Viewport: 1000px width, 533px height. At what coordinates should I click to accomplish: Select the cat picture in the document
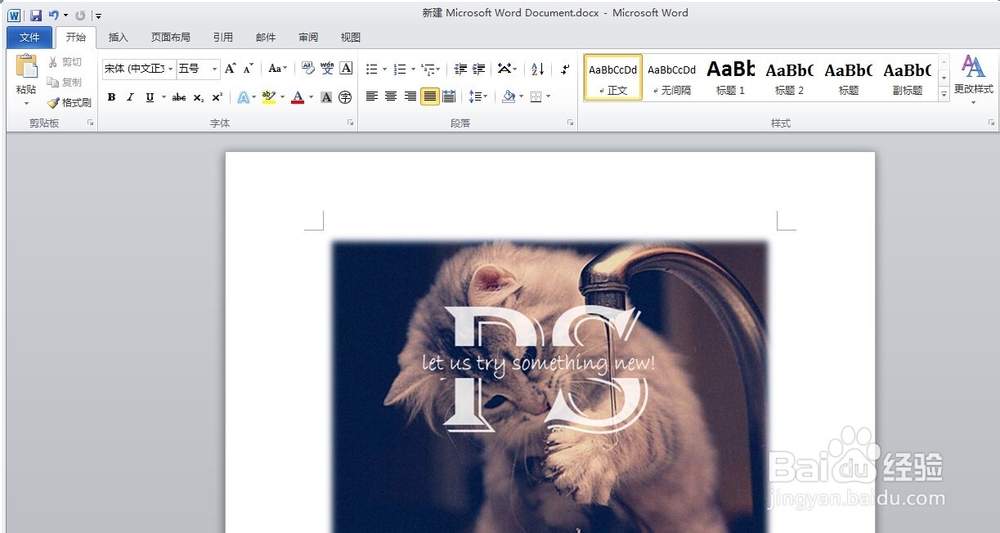coord(550,386)
